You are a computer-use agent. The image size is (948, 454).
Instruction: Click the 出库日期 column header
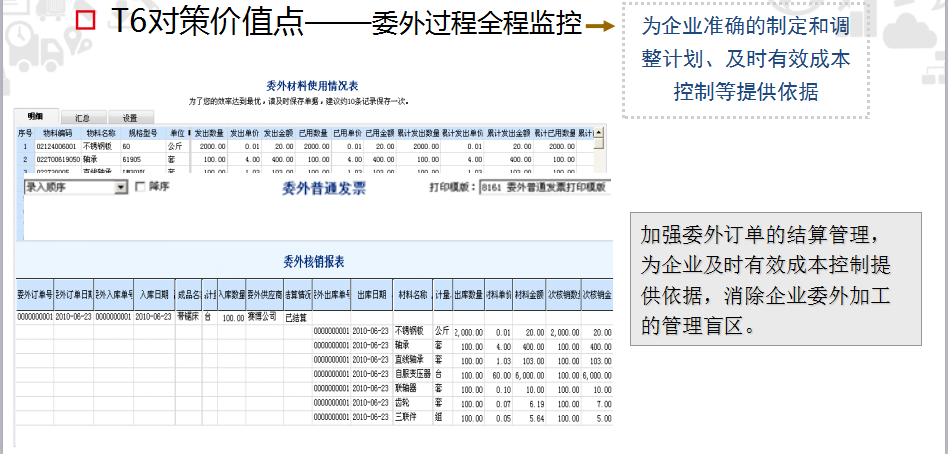click(371, 295)
